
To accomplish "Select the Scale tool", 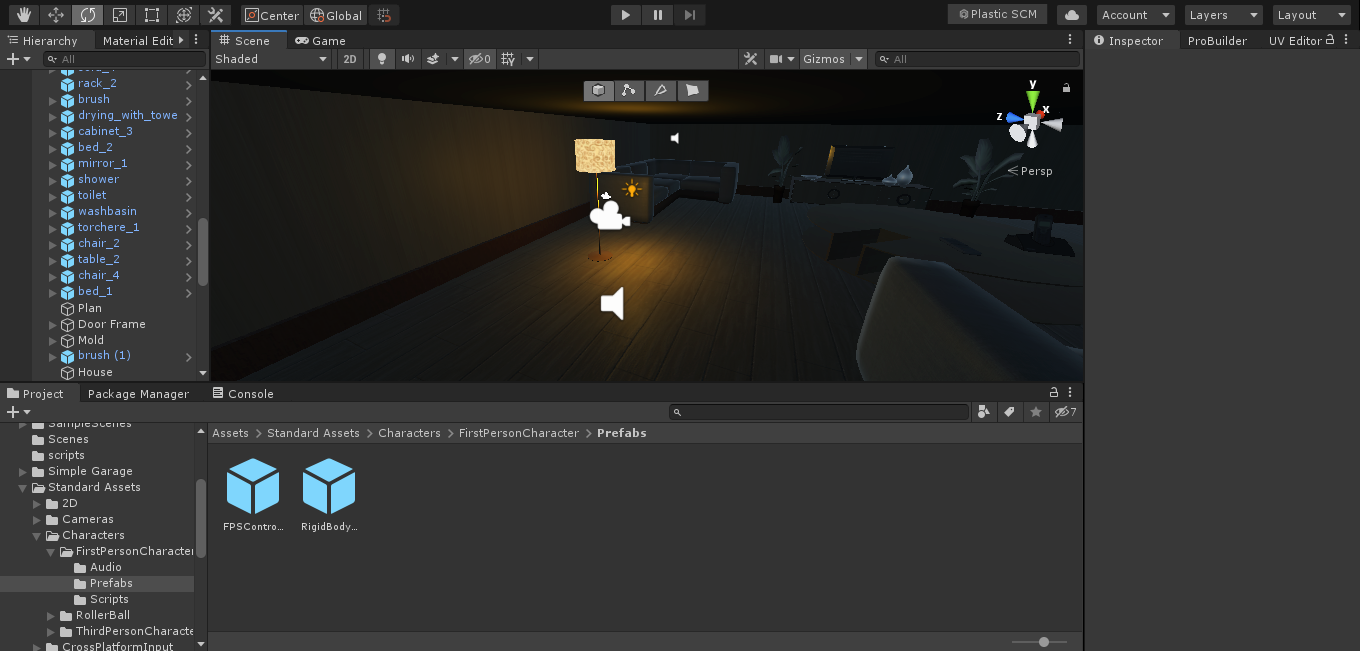I will pos(120,15).
